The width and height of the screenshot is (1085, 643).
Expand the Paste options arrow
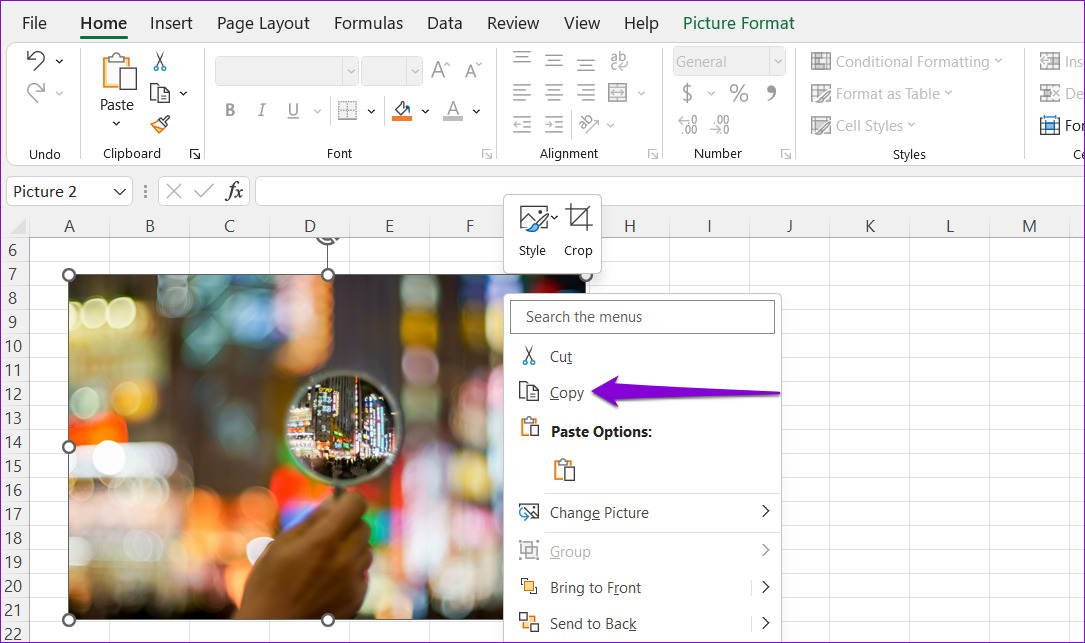tap(116, 123)
